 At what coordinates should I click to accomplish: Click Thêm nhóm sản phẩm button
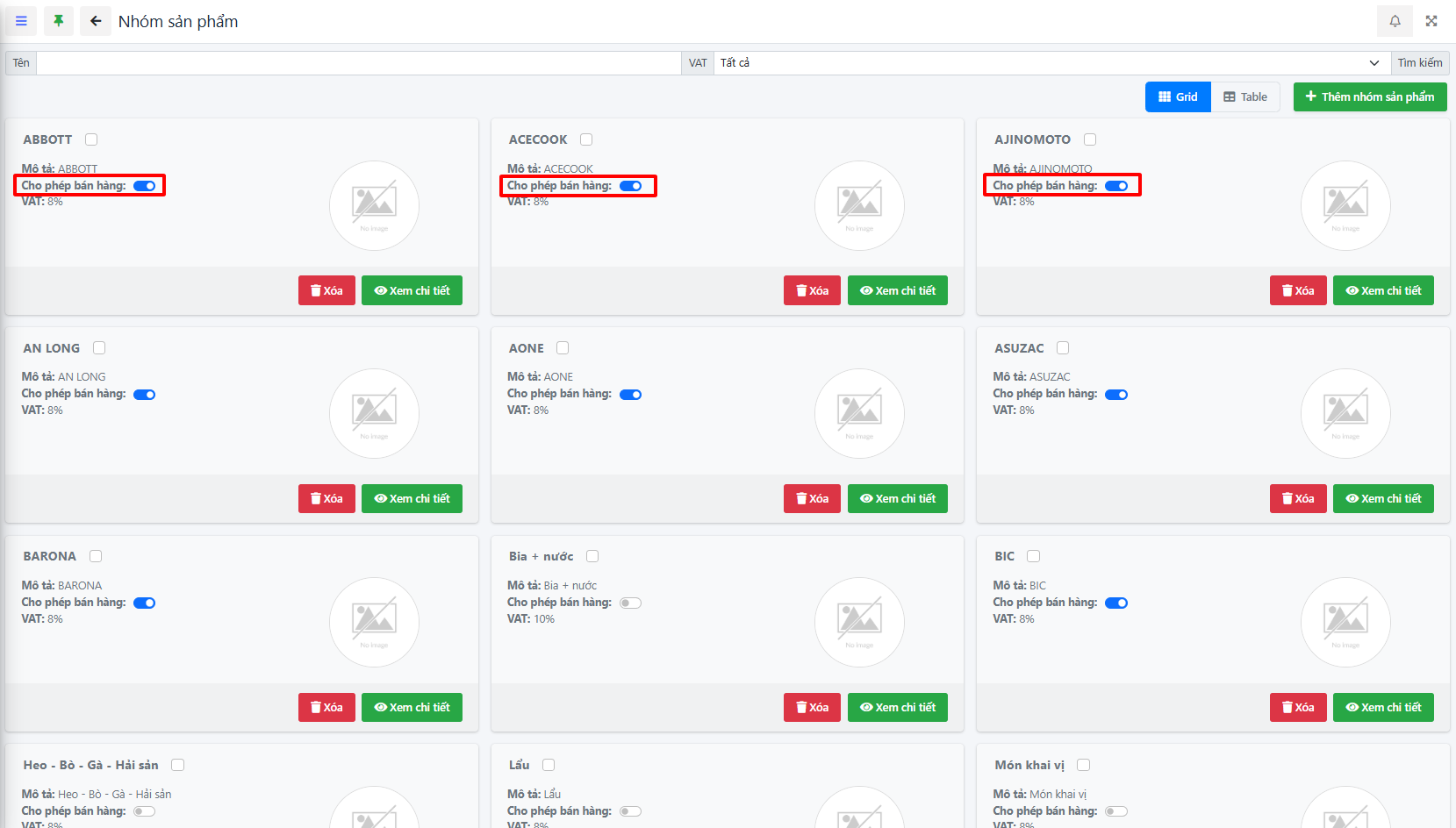[1369, 97]
